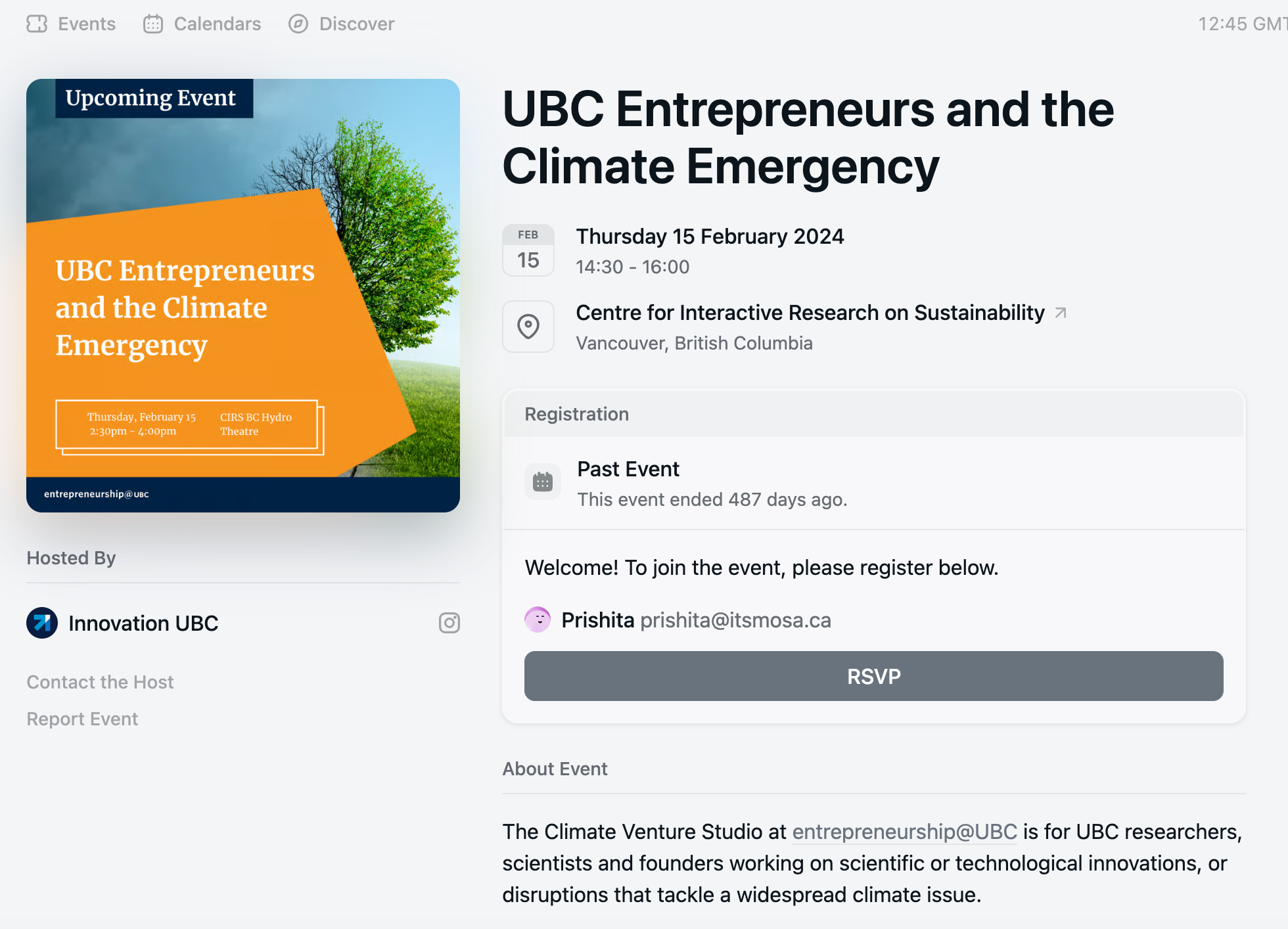Click the RSVP button
Screen dimensions: 1288x929
pos(874,676)
